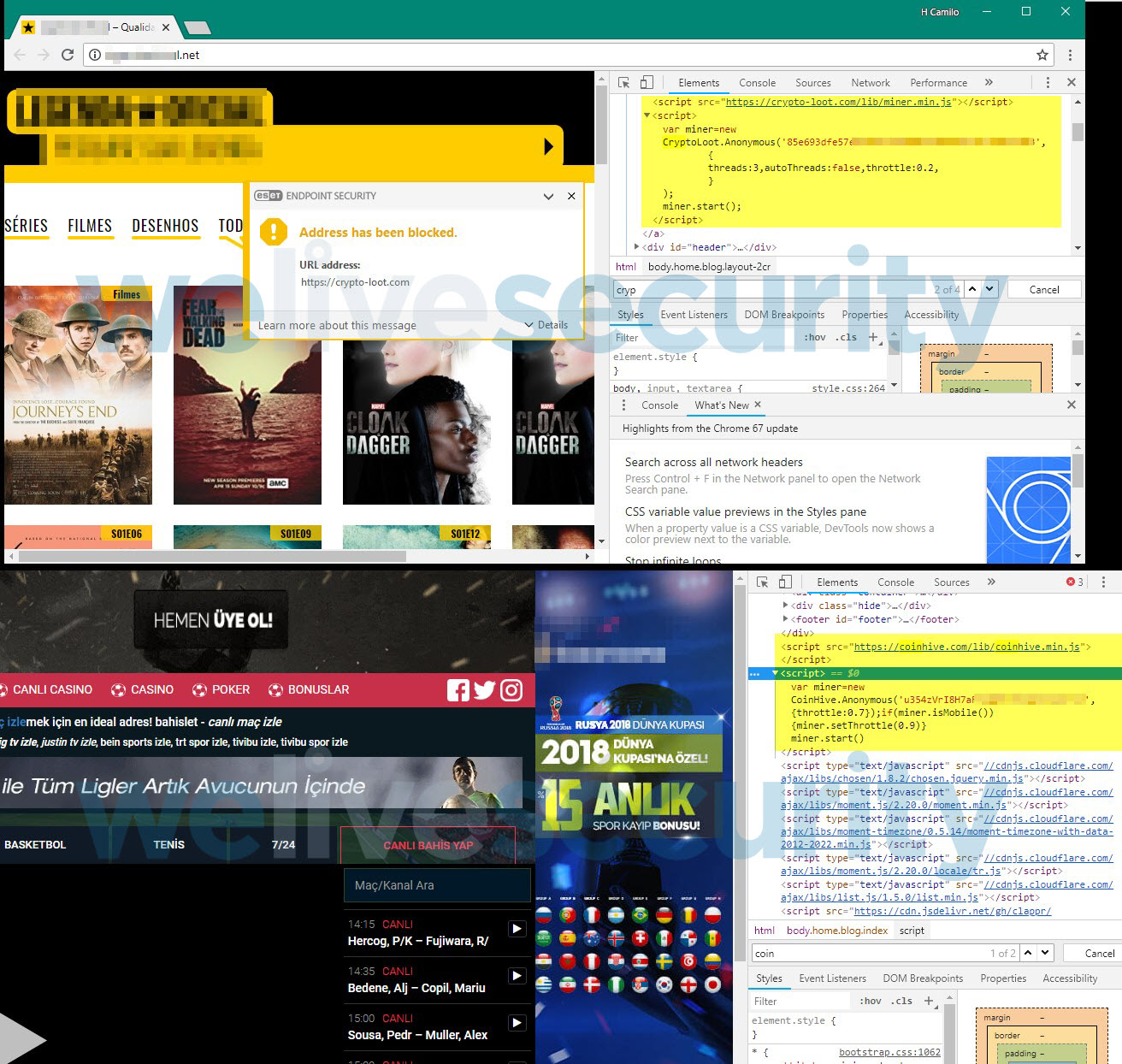Collapse CryptoLoot script node in top DevTools
This screenshot has height=1064, width=1122.
click(x=647, y=115)
